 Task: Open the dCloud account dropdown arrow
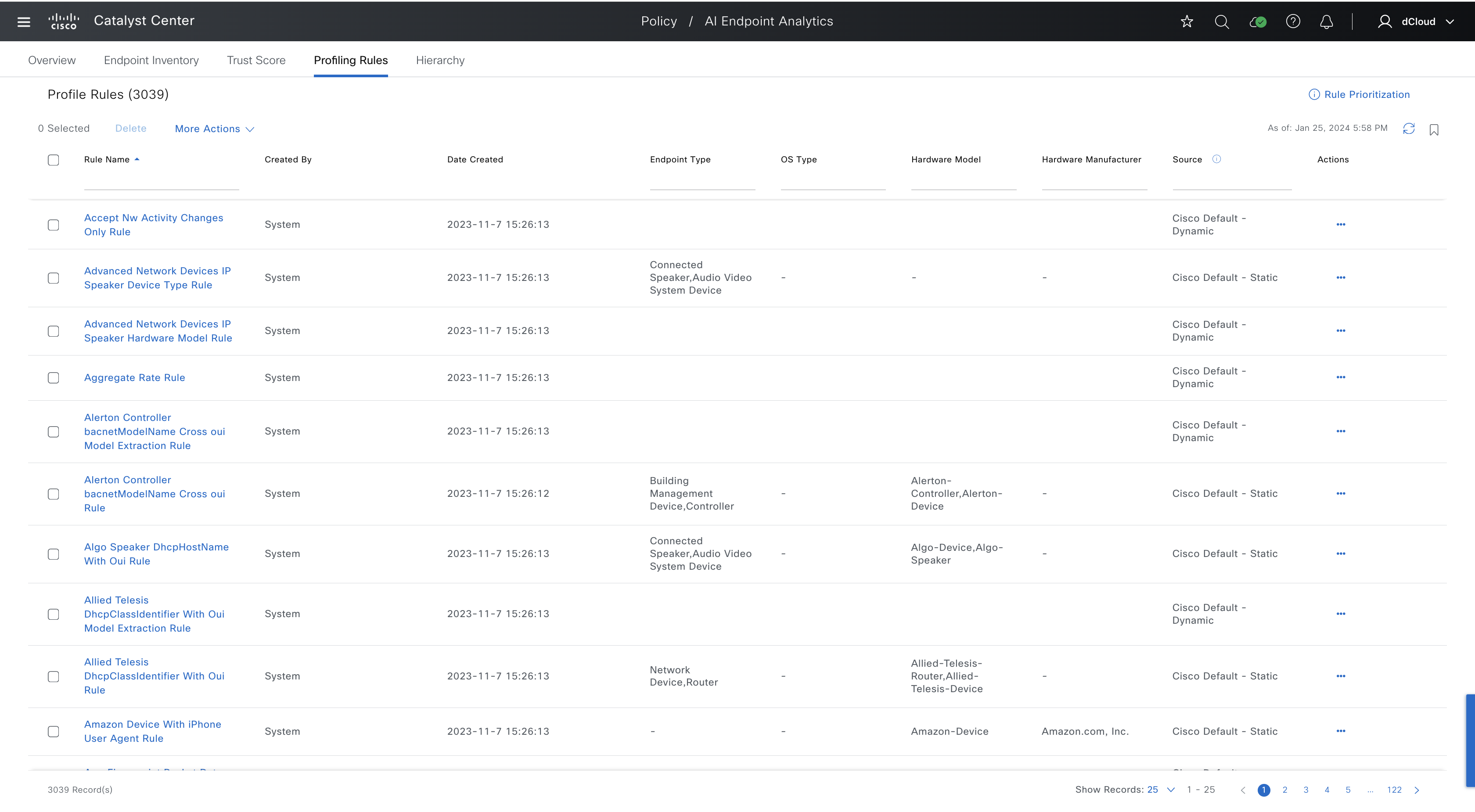(x=1450, y=22)
